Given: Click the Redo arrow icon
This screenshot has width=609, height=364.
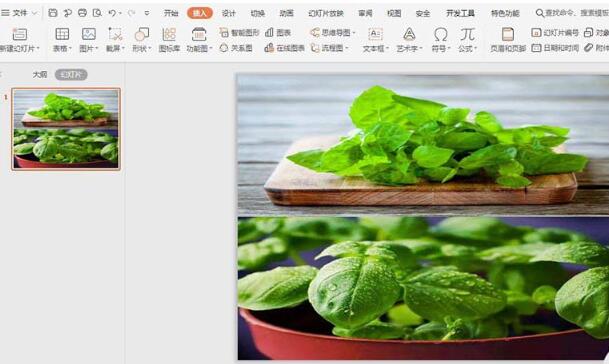Looking at the screenshot, I should [x=131, y=13].
